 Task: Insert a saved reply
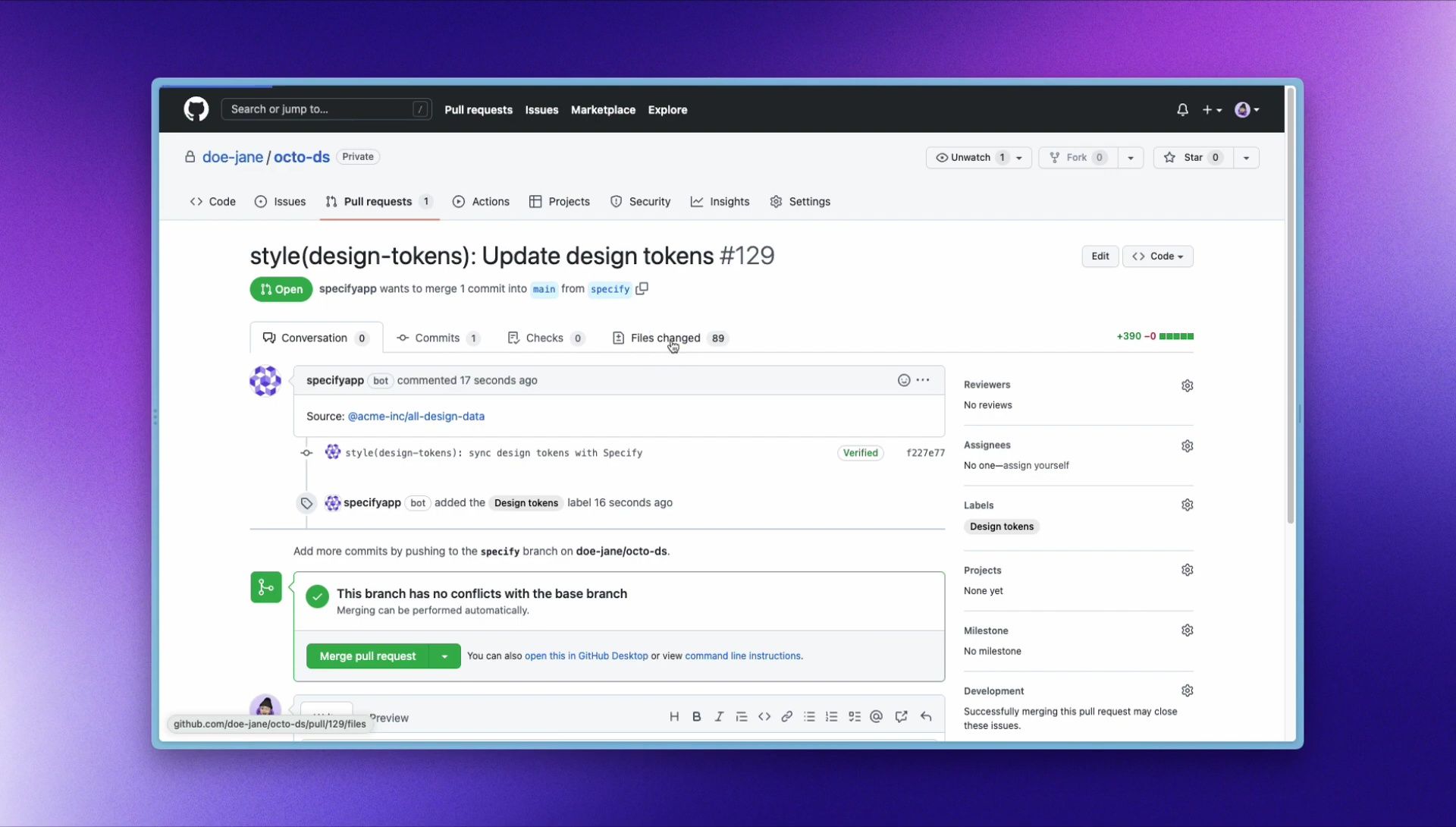pos(926,717)
